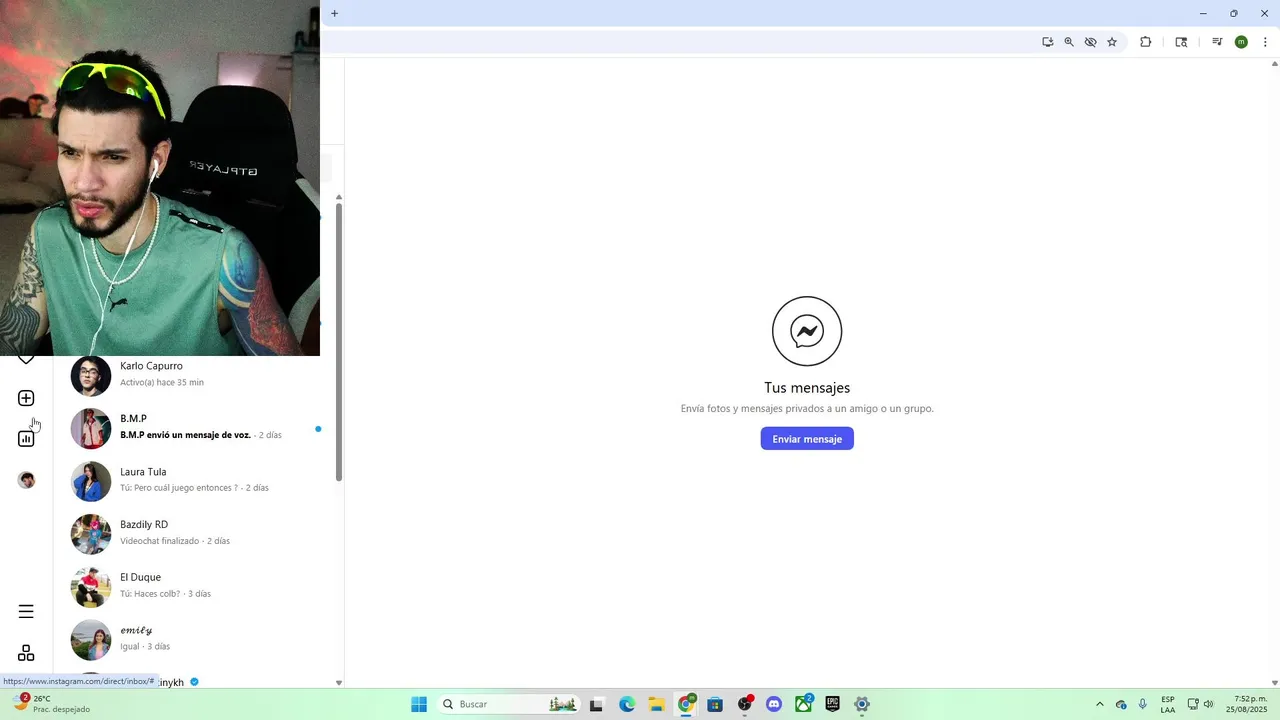Screen dimensions: 1280x720
Task: Open the weather widget showing 26°C
Action: coord(52,704)
